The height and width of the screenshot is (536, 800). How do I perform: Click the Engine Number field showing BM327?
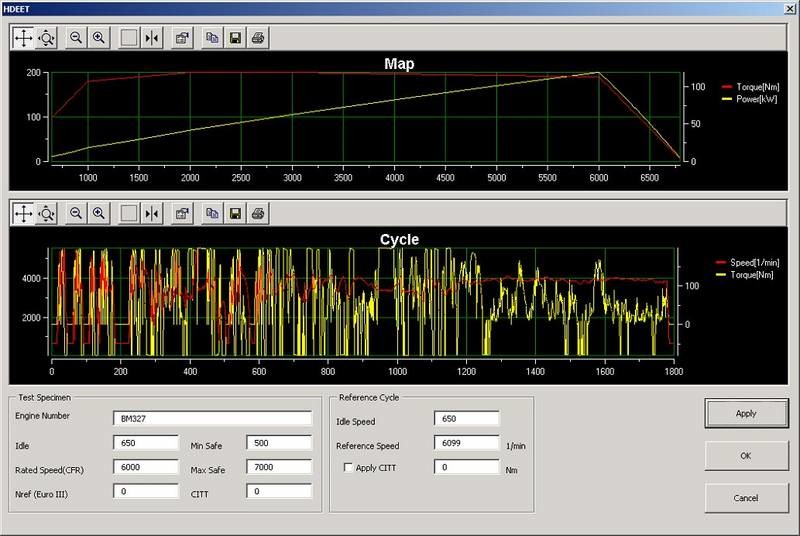212,419
